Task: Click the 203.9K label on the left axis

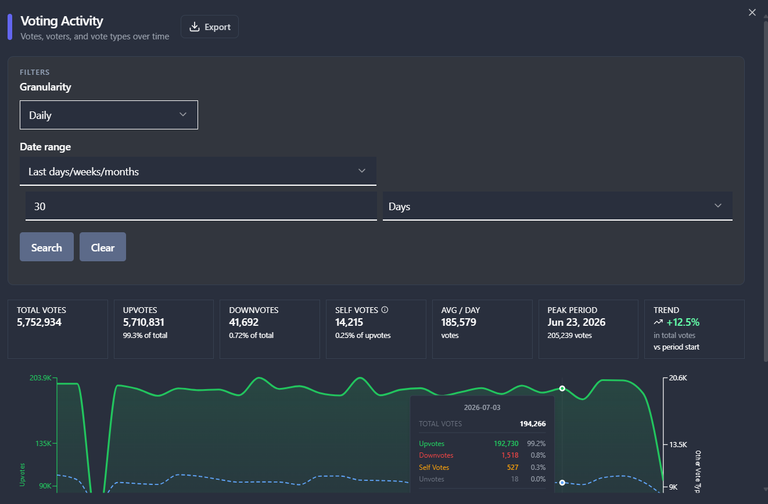Action: (x=40, y=378)
